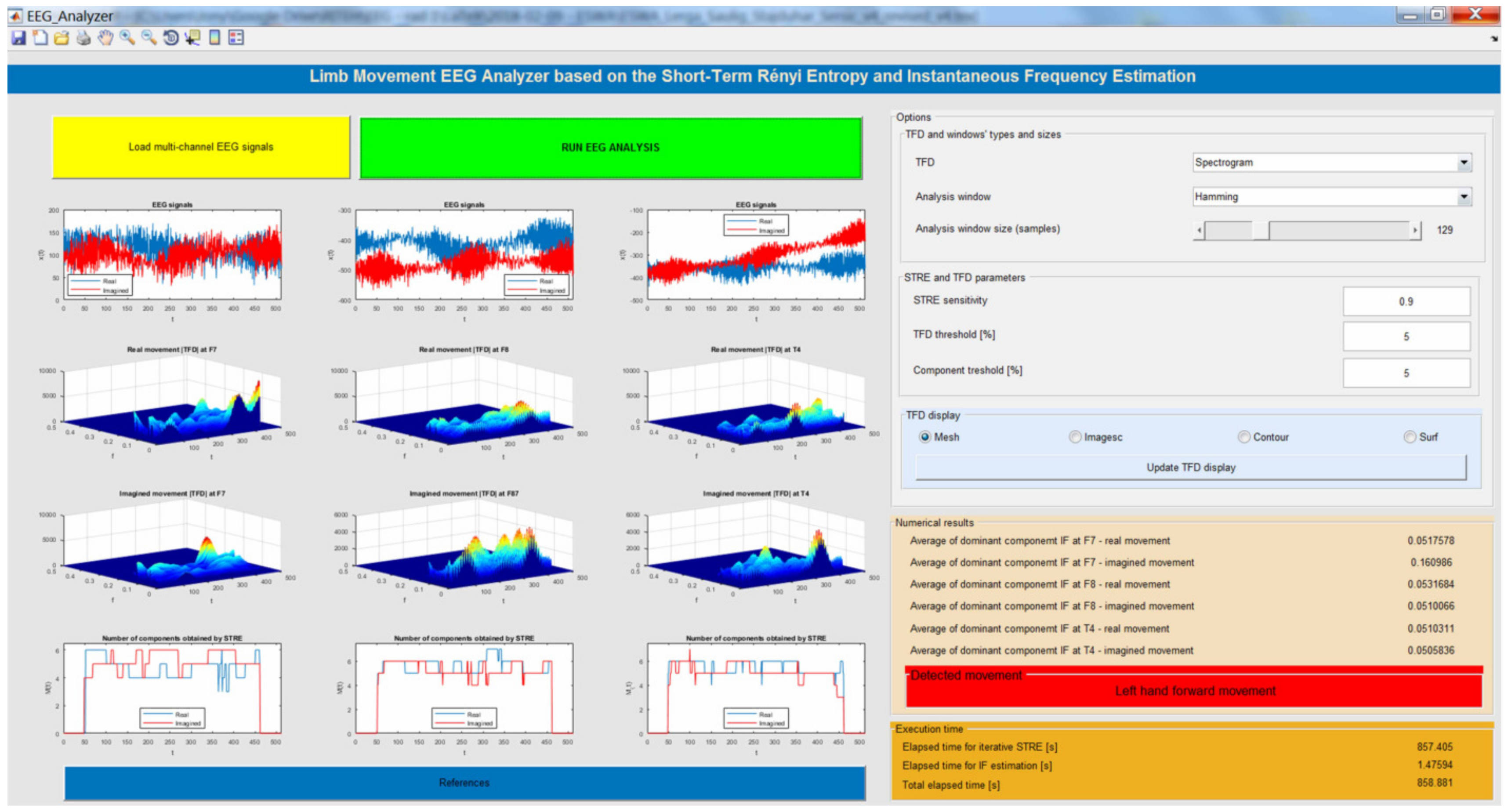Screen dimensions: 1508x812
Task: Click the analysis window size slider thumb
Action: pos(1260,230)
